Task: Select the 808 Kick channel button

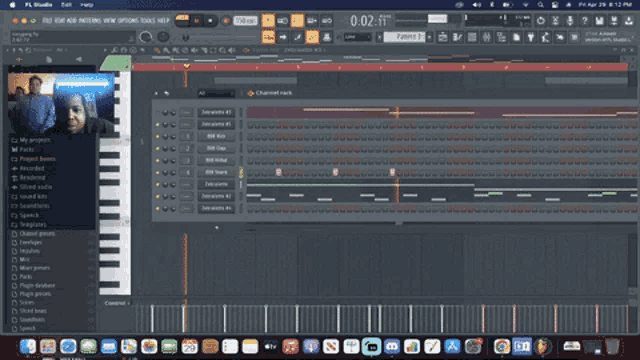Action: (x=216, y=136)
